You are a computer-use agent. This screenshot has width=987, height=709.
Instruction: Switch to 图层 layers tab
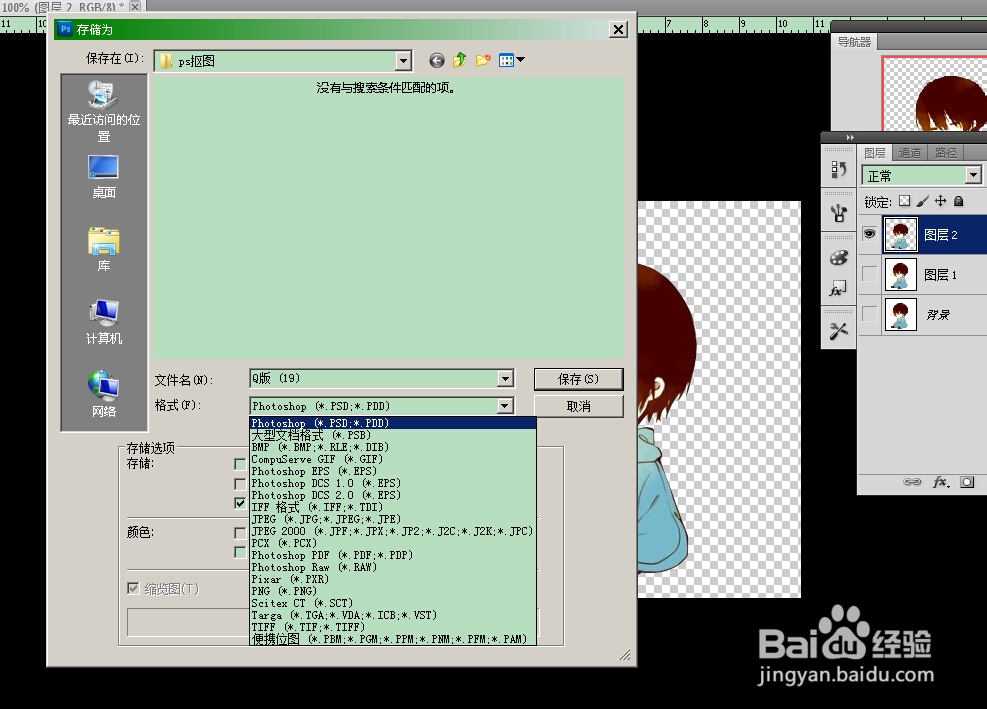click(x=874, y=153)
